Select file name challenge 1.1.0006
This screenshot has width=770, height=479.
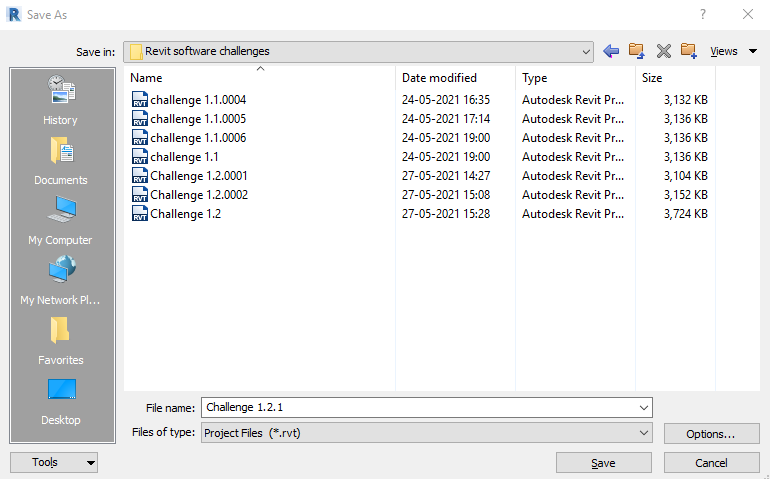[x=198, y=138]
